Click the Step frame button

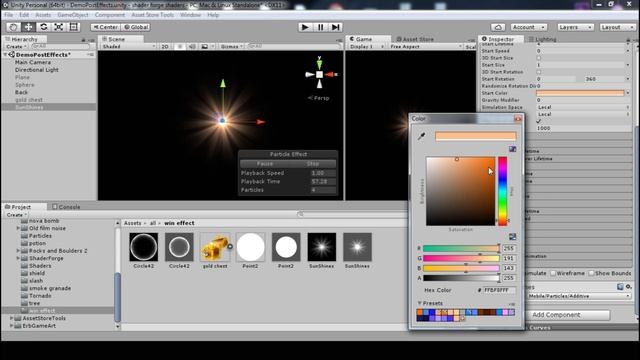[x=336, y=27]
